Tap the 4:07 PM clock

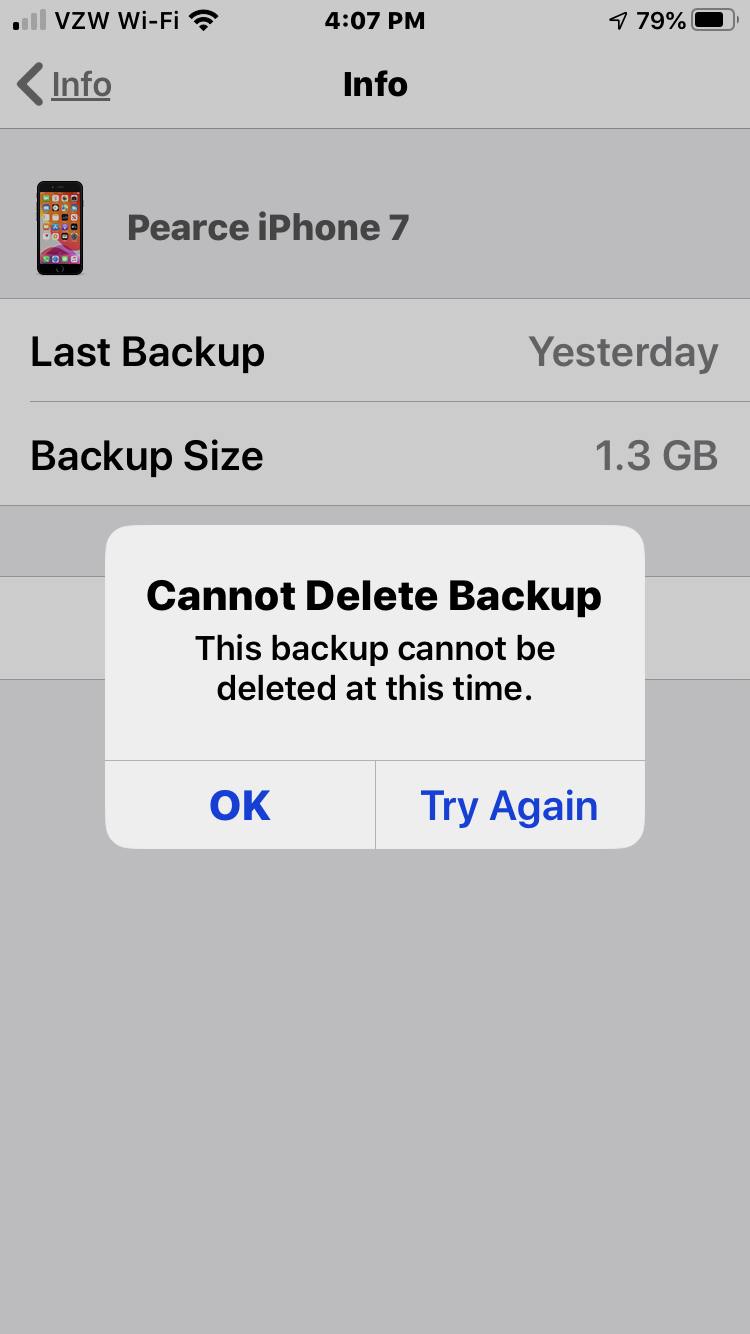coord(375,21)
